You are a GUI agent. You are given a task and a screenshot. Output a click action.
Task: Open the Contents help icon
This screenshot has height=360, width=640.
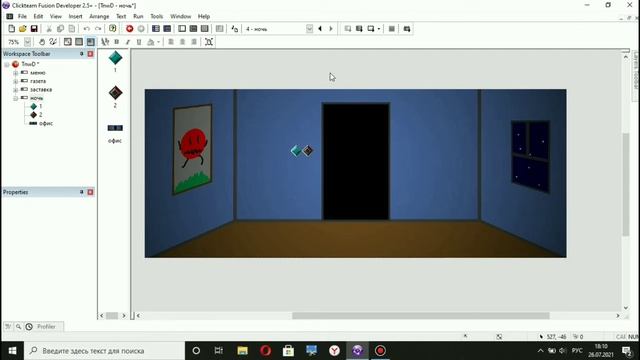(x=112, y=29)
